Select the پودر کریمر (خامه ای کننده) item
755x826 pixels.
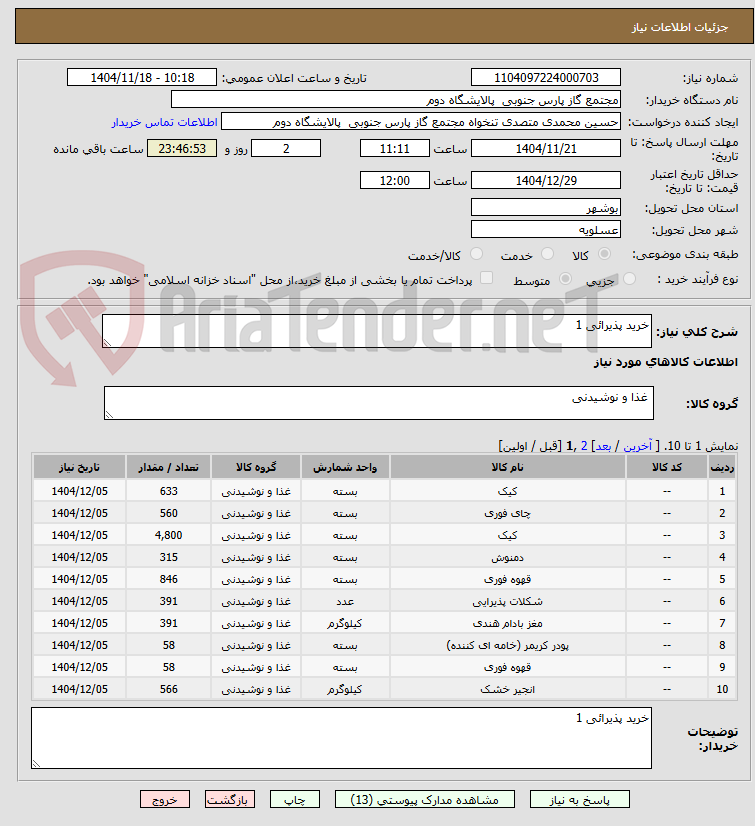tap(507, 645)
